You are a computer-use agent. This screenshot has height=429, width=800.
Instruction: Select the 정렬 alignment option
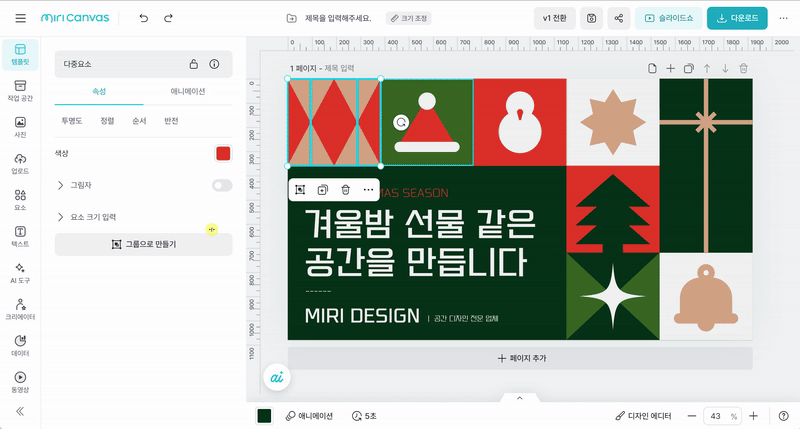point(107,120)
